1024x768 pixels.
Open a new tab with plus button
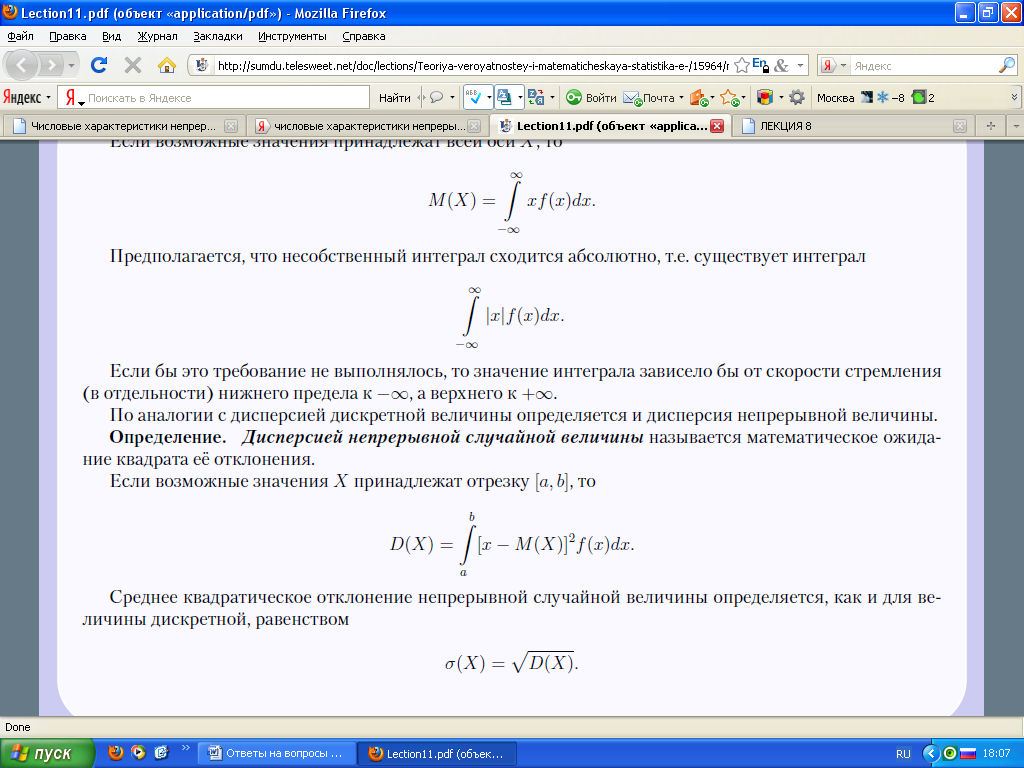pyautogui.click(x=991, y=126)
